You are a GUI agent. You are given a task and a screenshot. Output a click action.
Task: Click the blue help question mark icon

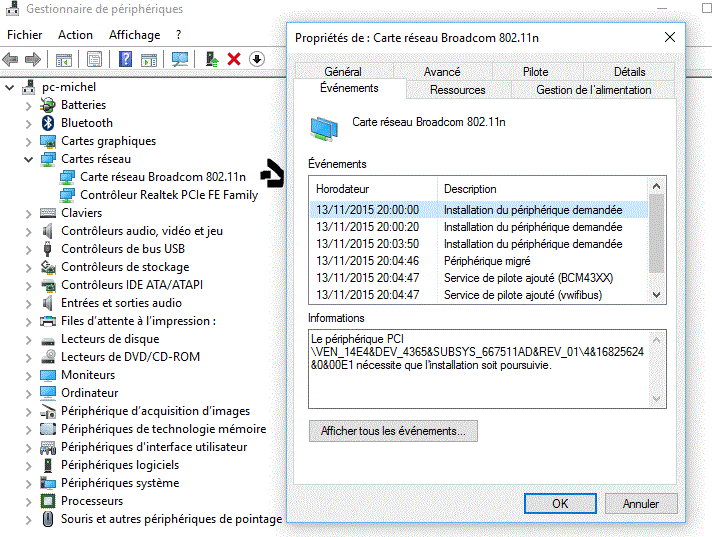click(125, 60)
